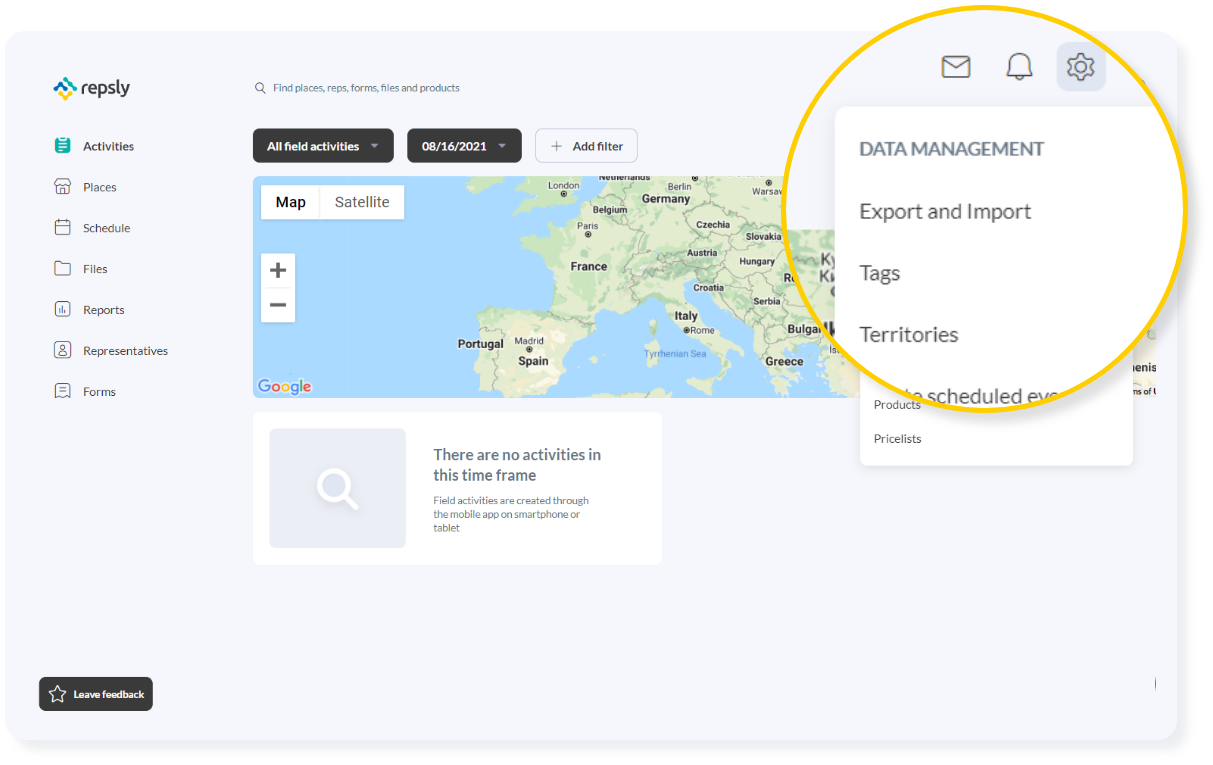
Task: Click the DATA MANAGEMENT header text
Action: 952,149
